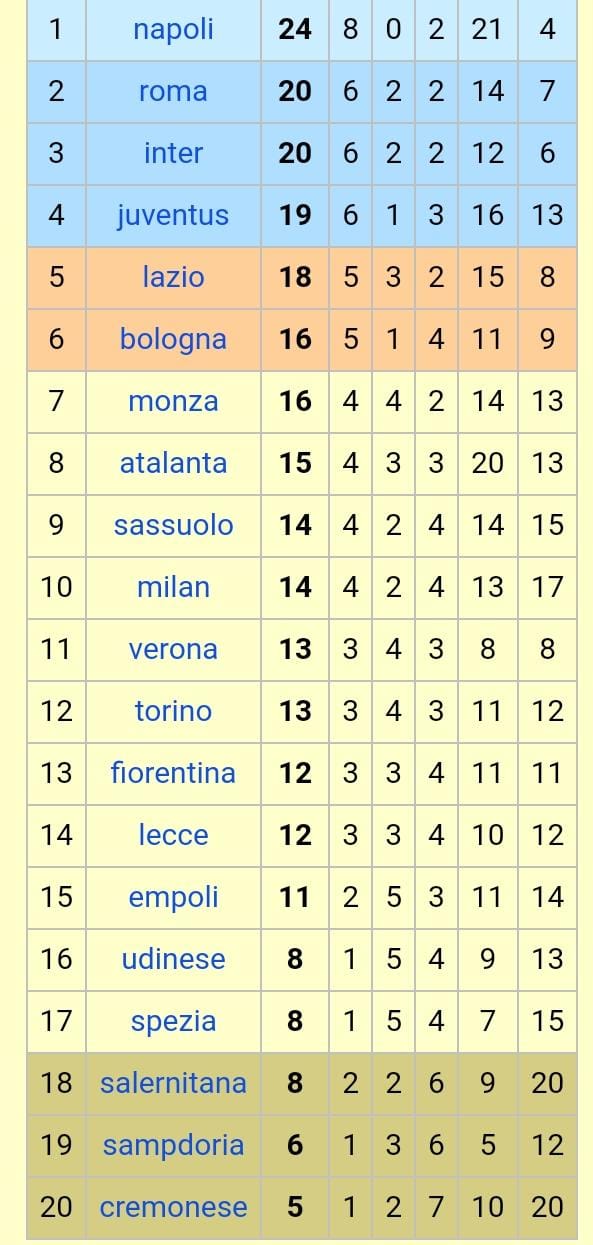Open the sampdoria team link
The height and width of the screenshot is (1245, 593).
click(173, 1145)
